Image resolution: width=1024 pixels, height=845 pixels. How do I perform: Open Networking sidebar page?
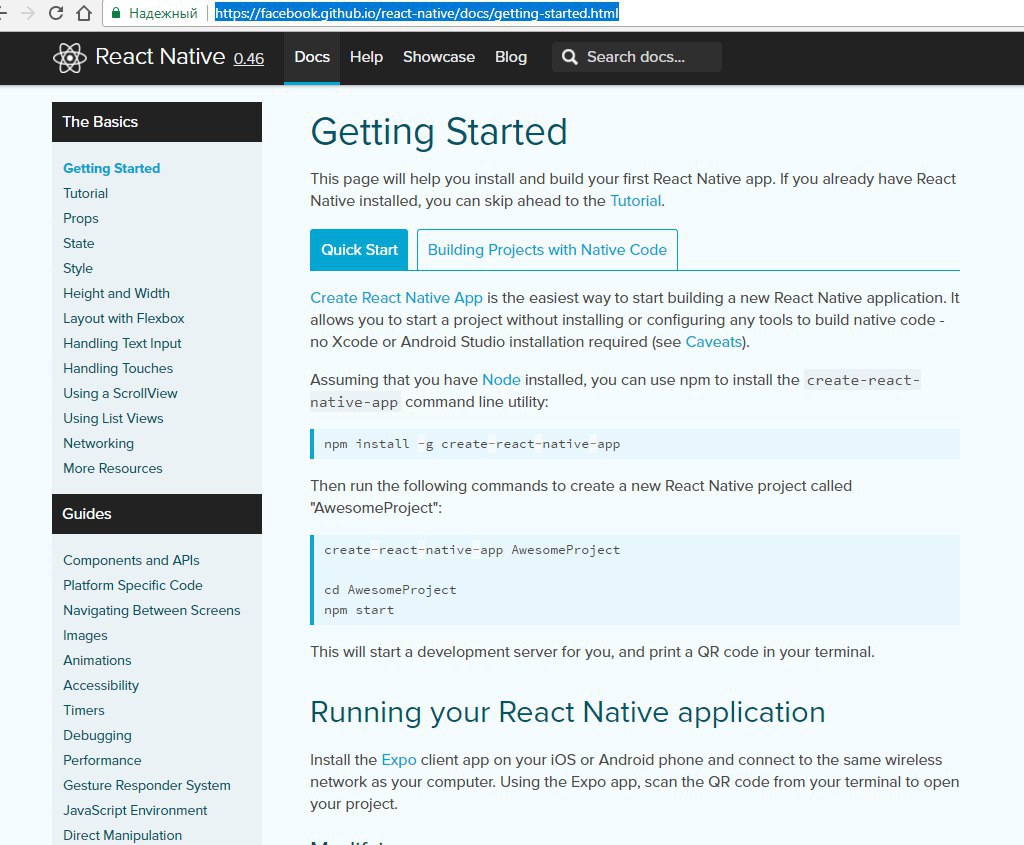99,443
